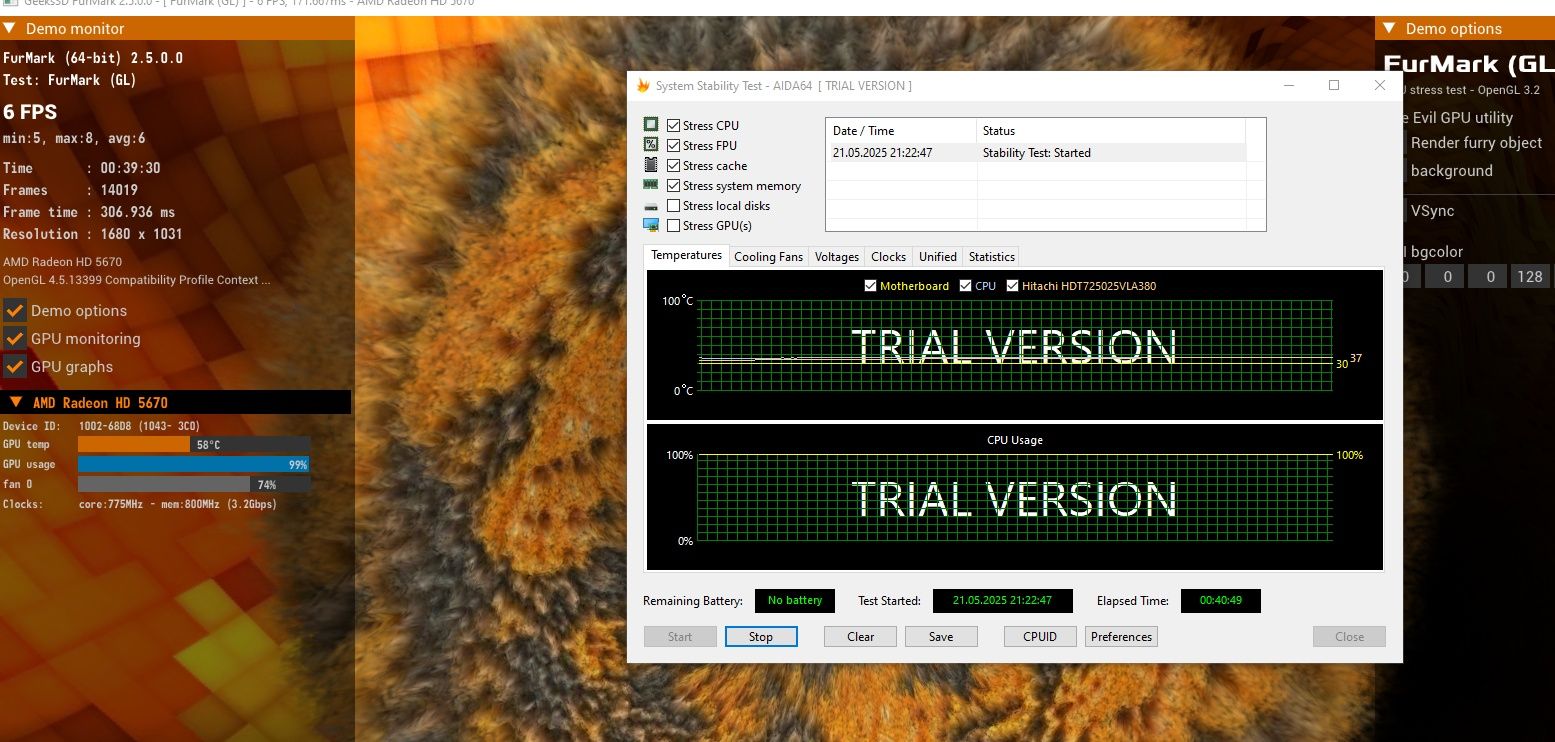Disable the Stress cache option
Screen dimensions: 1555x742
(x=673, y=166)
